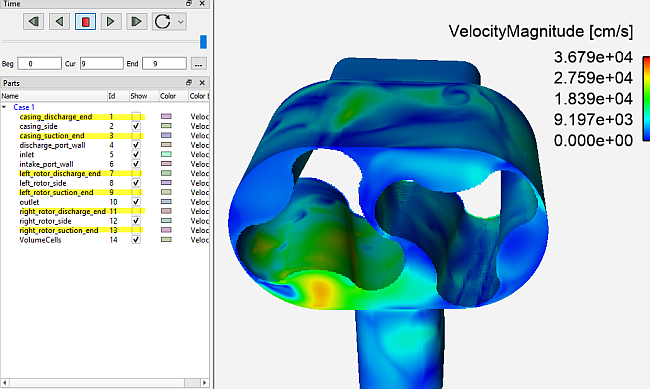Jump to last time step

coord(136,22)
